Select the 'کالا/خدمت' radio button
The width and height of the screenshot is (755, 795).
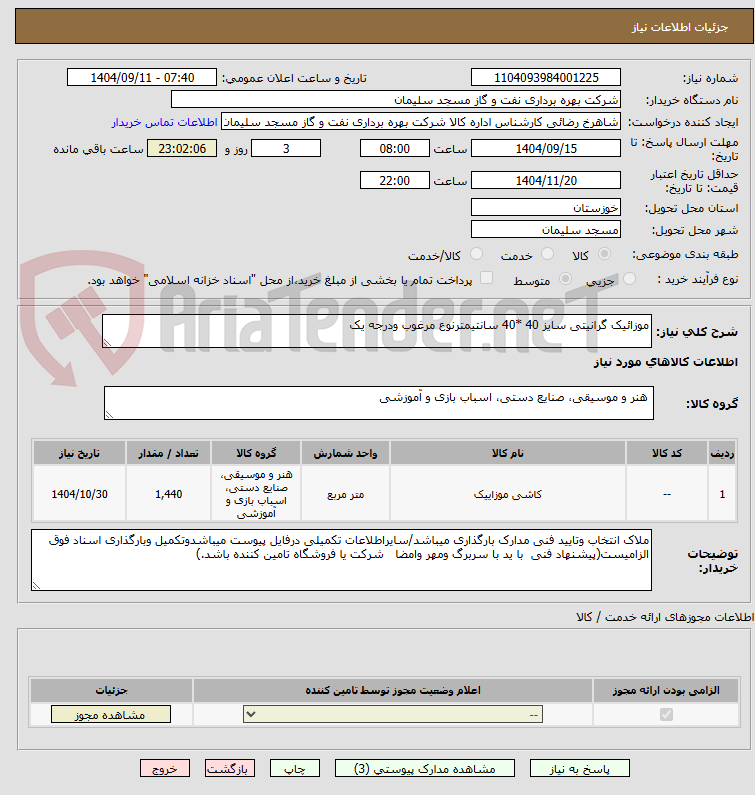coord(476,254)
